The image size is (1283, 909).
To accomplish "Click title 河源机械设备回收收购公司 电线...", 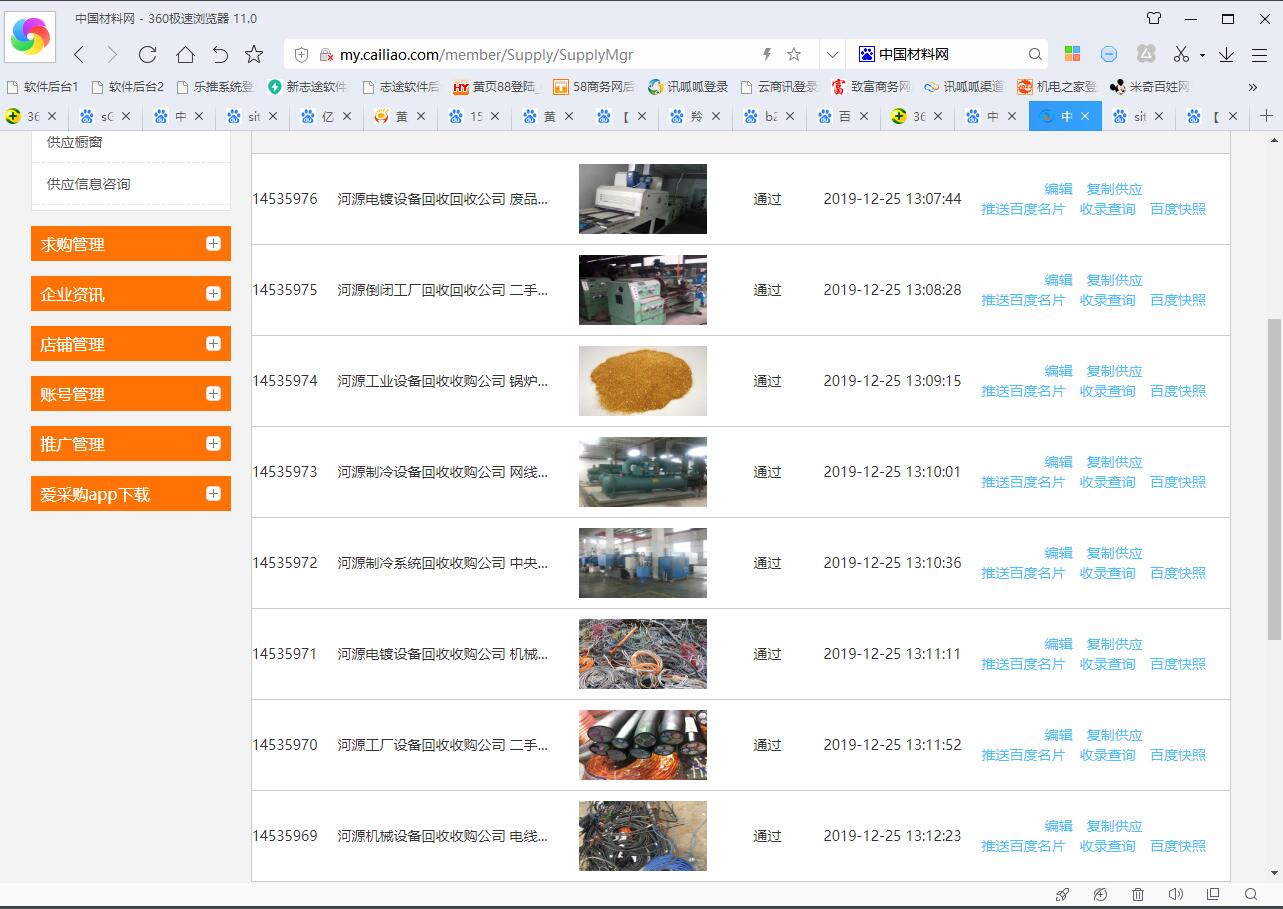I will [x=443, y=836].
